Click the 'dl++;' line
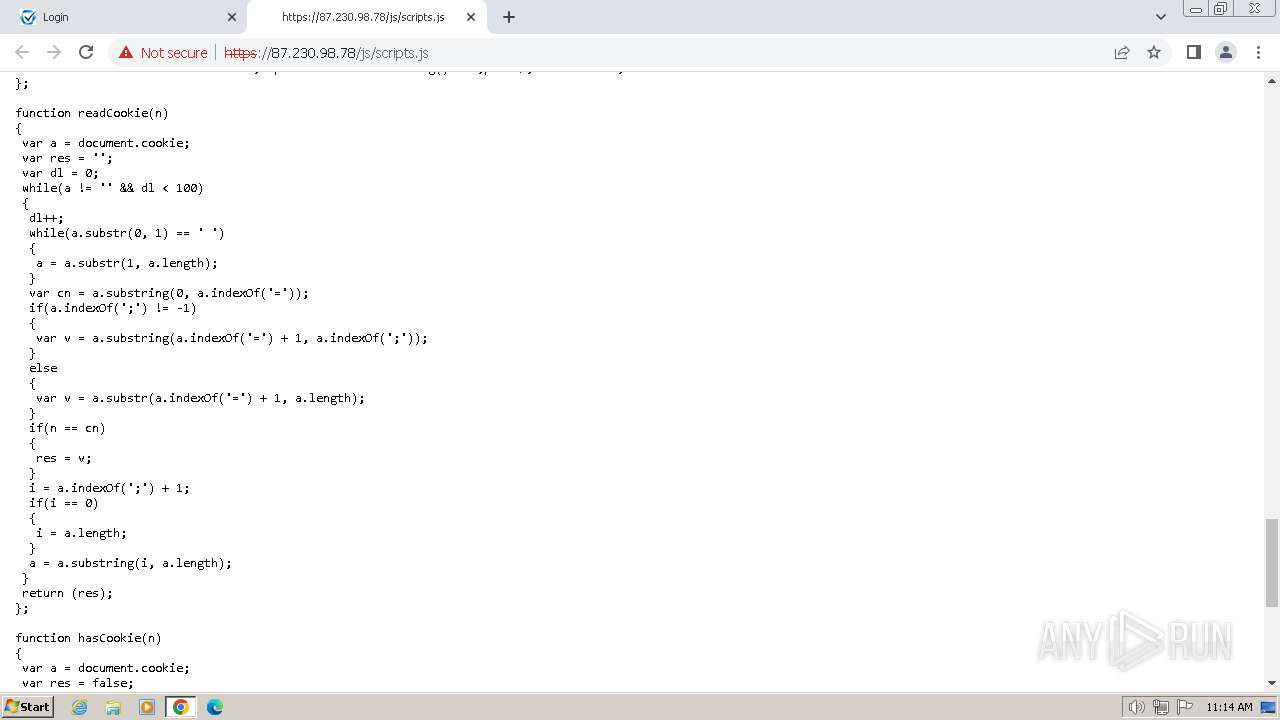This screenshot has height=720, width=1280. (46, 218)
